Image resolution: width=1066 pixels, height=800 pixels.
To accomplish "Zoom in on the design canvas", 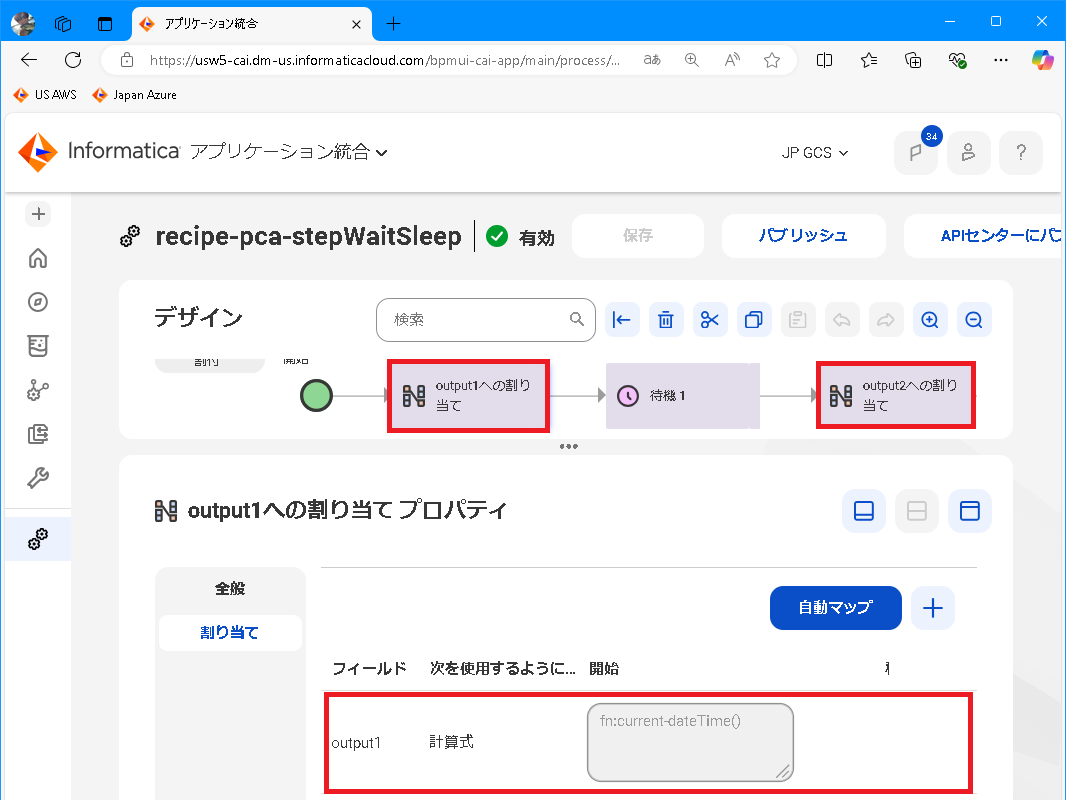I will (x=929, y=319).
